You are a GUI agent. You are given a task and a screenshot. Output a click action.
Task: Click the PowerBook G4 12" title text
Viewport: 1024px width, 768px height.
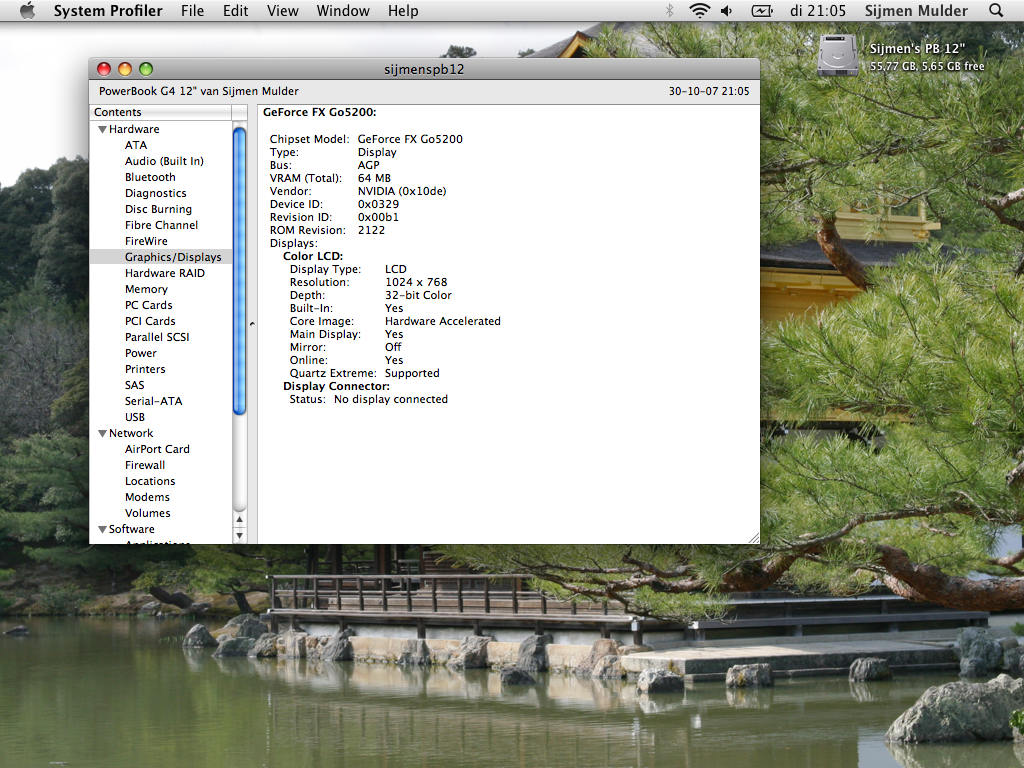coord(199,91)
